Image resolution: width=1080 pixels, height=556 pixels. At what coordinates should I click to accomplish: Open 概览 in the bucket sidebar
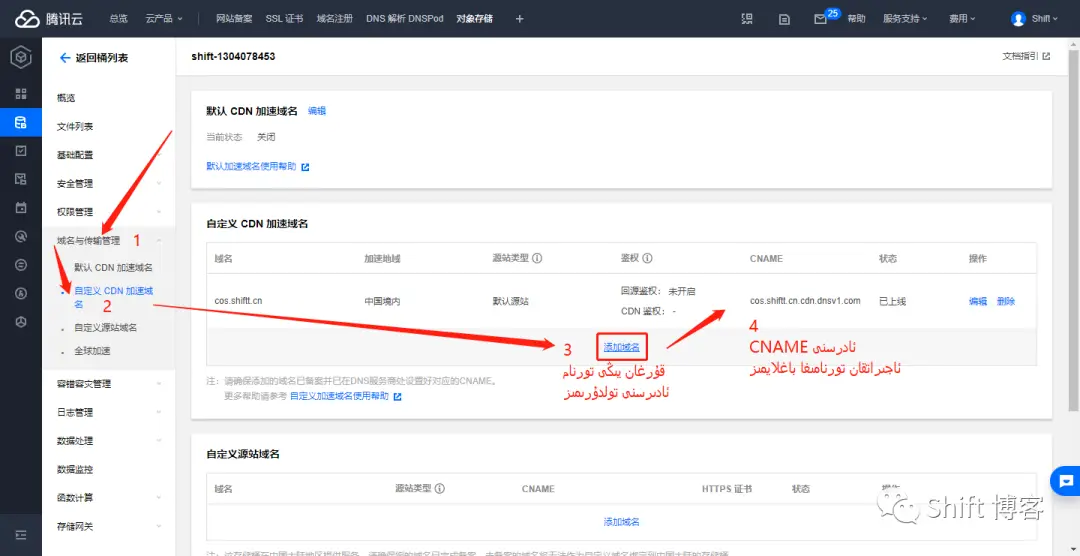click(66, 99)
